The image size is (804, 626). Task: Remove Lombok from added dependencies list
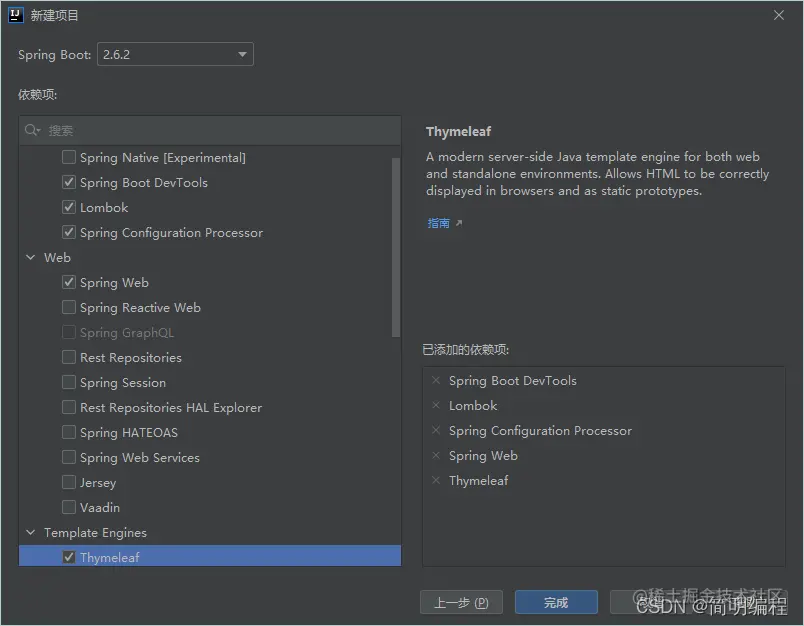pos(436,406)
